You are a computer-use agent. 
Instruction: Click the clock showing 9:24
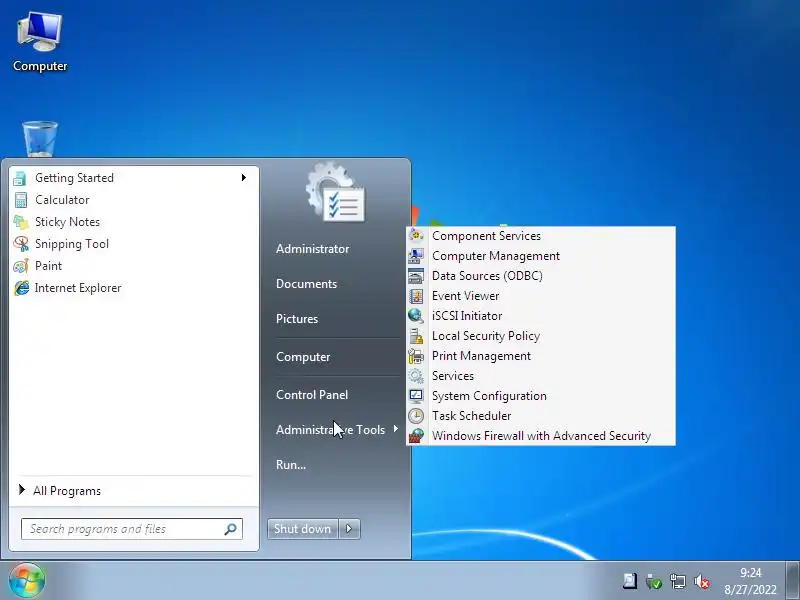(x=750, y=581)
